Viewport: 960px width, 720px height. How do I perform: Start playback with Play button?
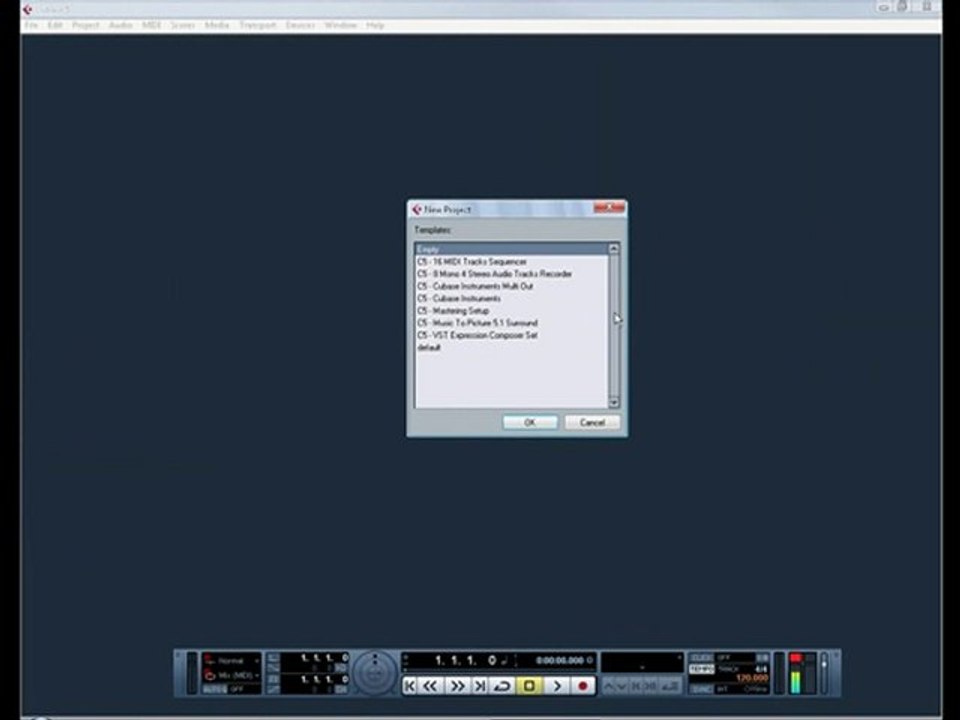(x=557, y=686)
